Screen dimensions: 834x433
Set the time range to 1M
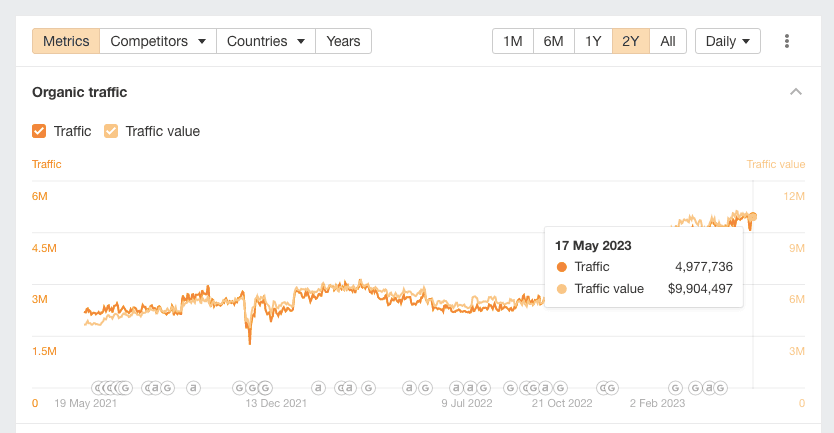(513, 41)
